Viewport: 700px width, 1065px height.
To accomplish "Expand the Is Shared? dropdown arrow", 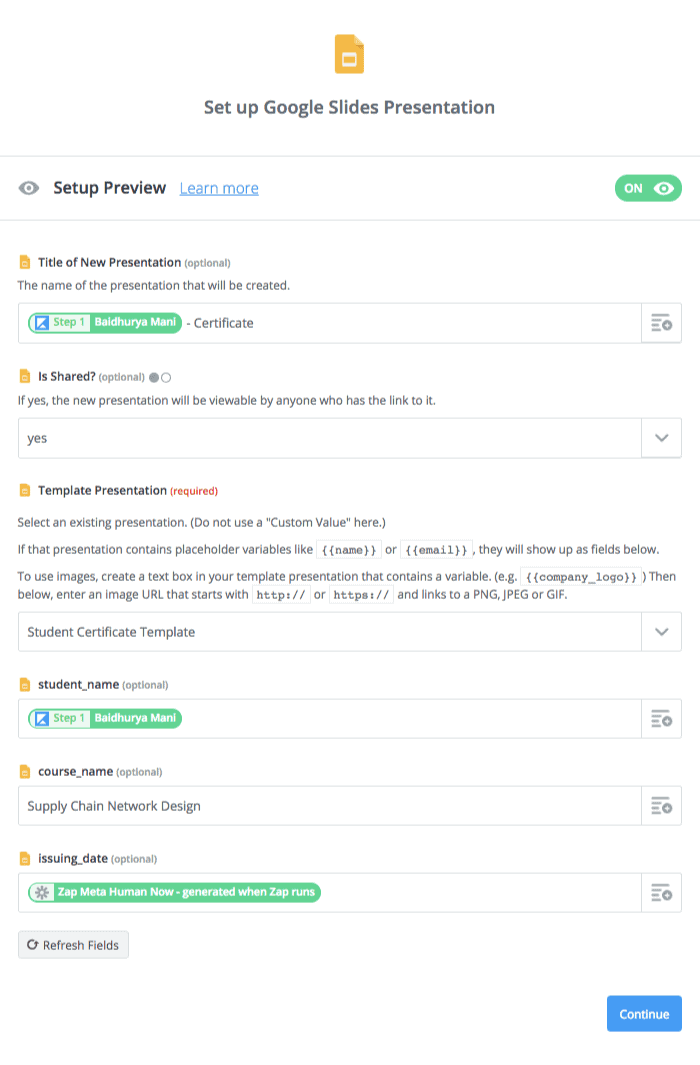I will 661,438.
